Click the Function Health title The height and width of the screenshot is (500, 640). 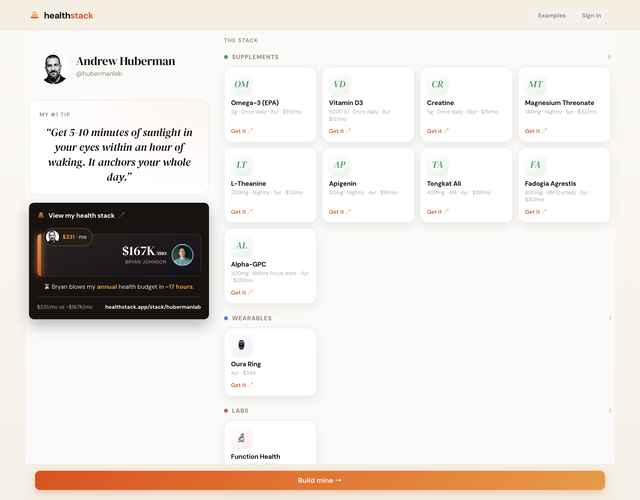pos(256,457)
